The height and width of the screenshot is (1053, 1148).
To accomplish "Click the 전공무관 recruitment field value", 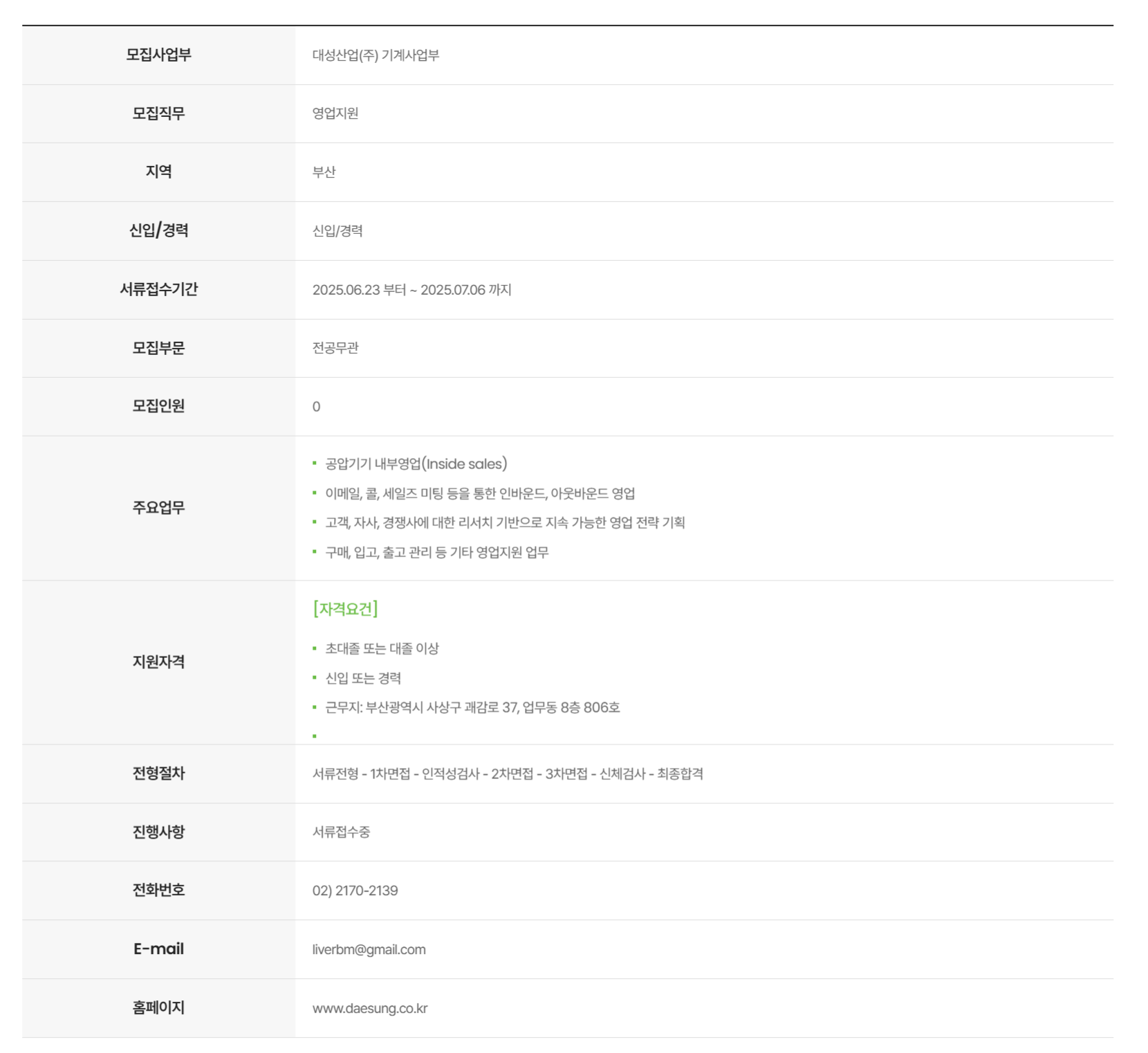I will point(335,348).
